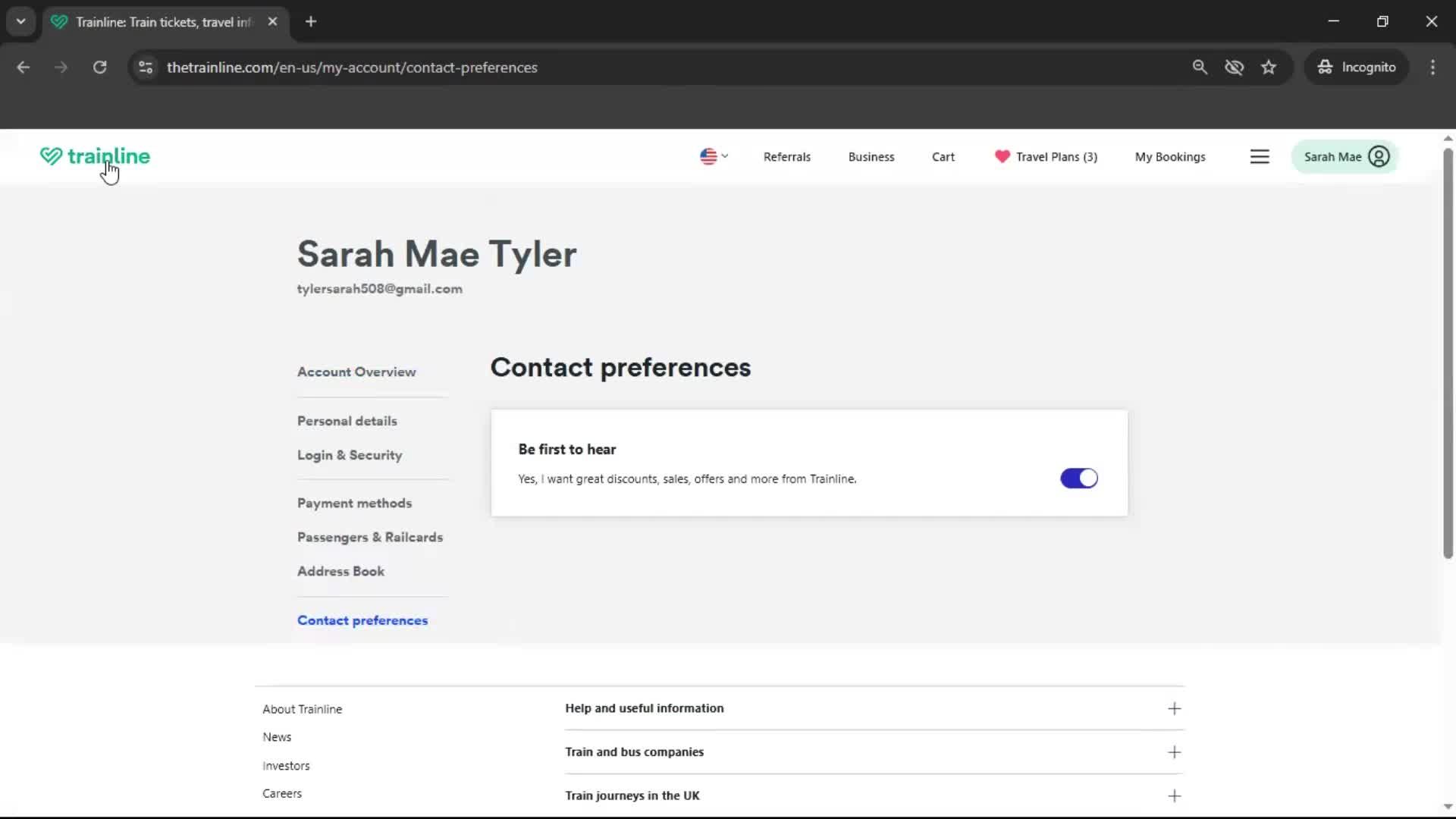Click the third-party cookies eye icon
Image resolution: width=1456 pixels, height=819 pixels.
(1234, 67)
